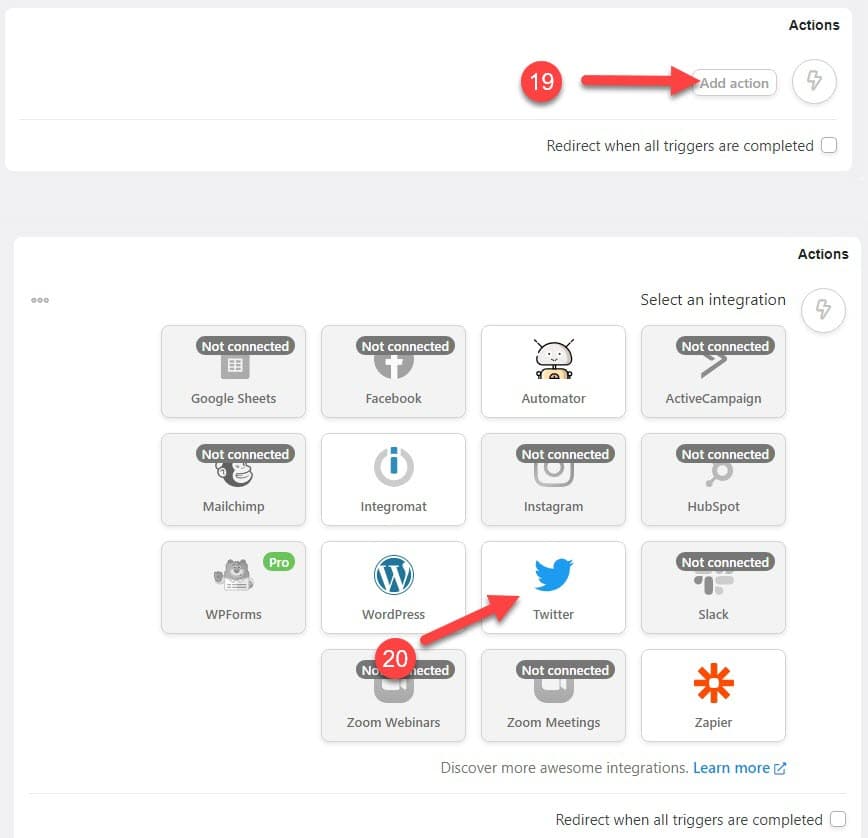Select the Slack integration
The image size is (868, 838).
tap(713, 587)
